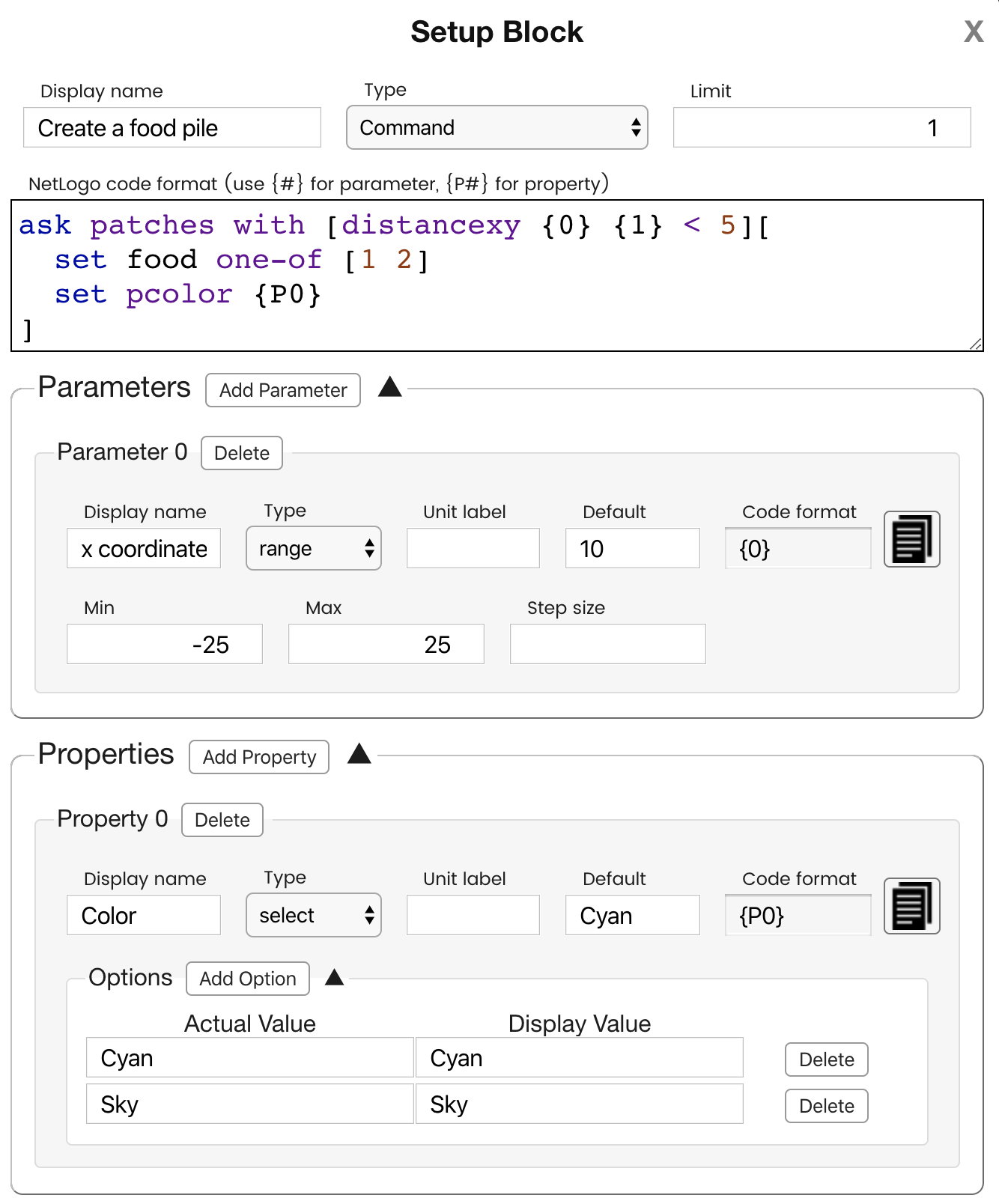
Task: Click the Add Property button
Action: click(x=259, y=757)
